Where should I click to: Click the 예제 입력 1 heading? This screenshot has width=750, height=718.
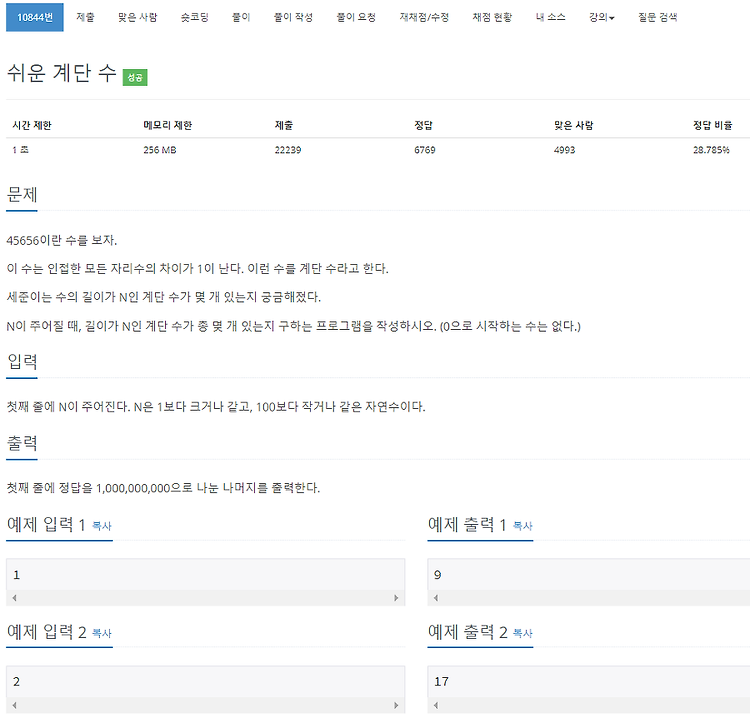point(46,525)
